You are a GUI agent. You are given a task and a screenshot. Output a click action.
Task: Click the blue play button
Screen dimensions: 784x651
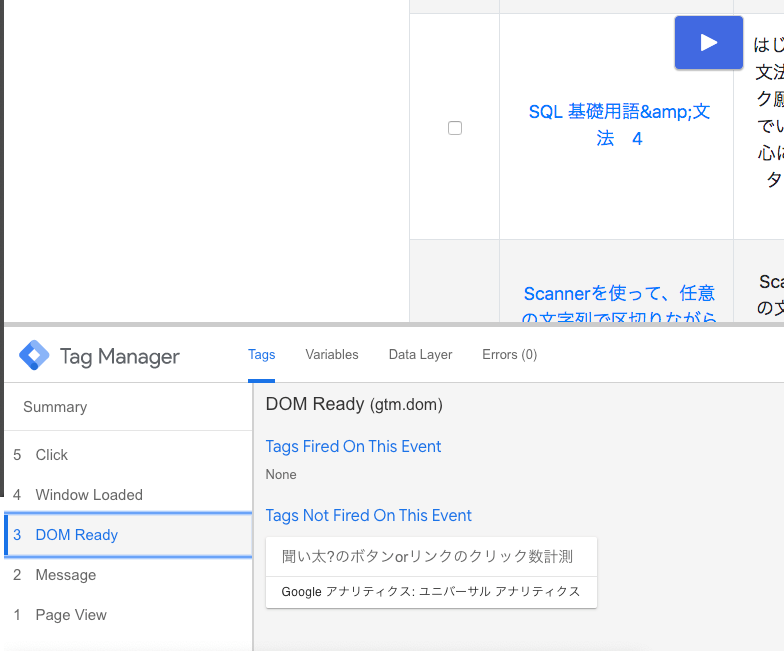tap(708, 42)
